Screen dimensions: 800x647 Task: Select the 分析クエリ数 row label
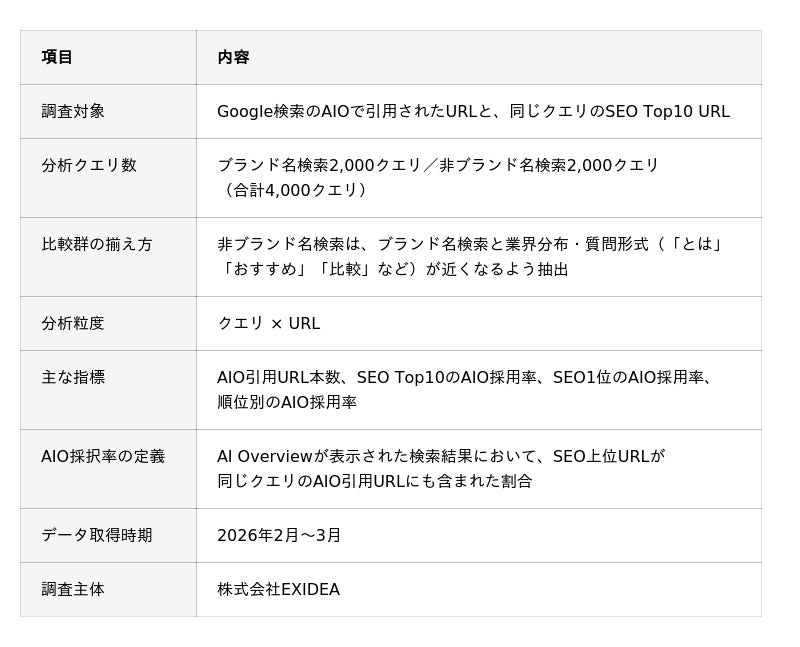(x=89, y=165)
